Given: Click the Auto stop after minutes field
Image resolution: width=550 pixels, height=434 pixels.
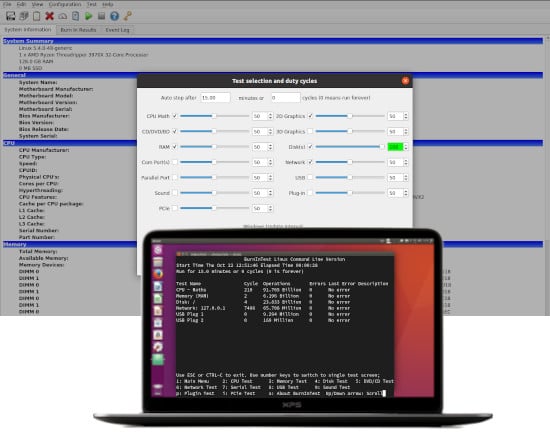Looking at the screenshot, I should (215, 98).
